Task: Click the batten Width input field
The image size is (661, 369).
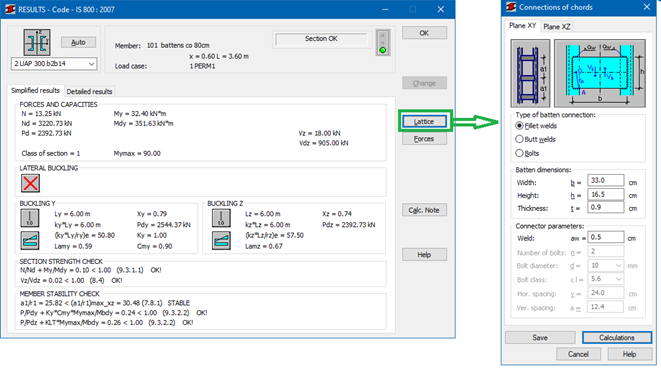Action: [605, 180]
